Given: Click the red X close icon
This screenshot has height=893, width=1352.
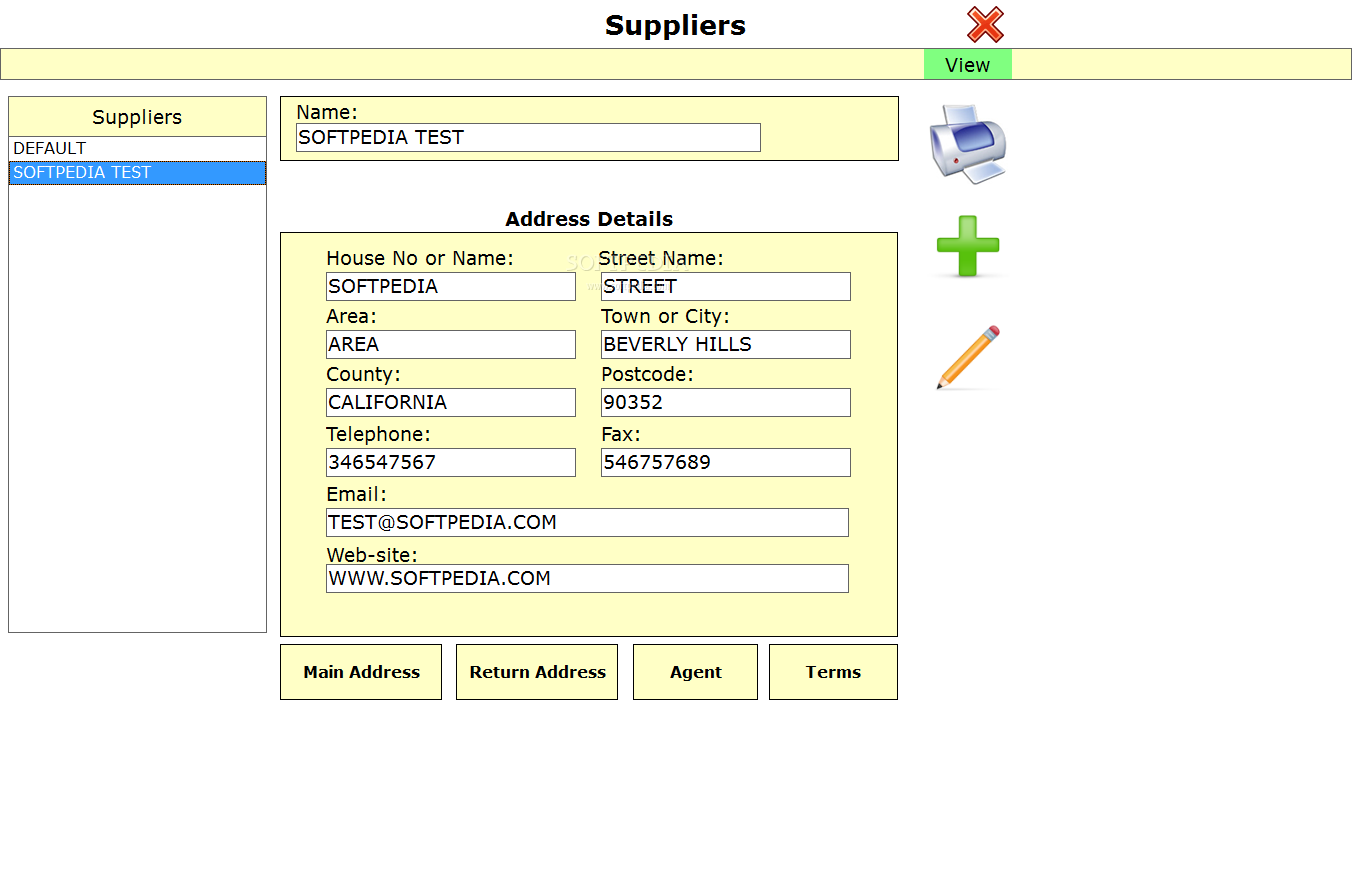Looking at the screenshot, I should [985, 24].
